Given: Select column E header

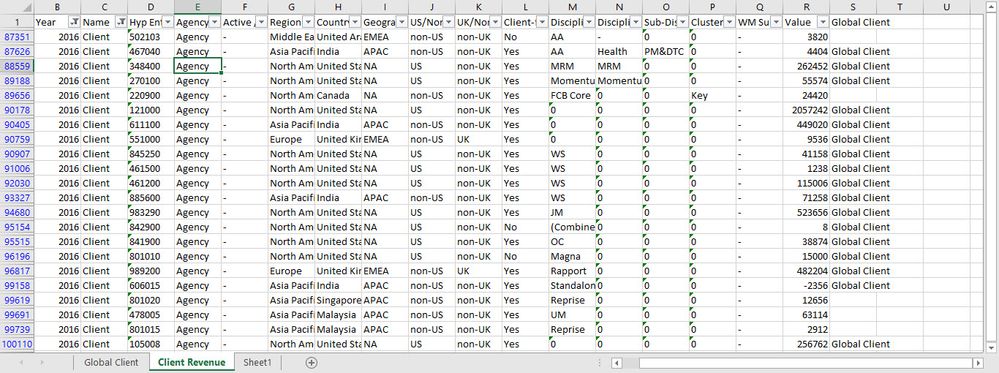Looking at the screenshot, I should pos(198,7).
